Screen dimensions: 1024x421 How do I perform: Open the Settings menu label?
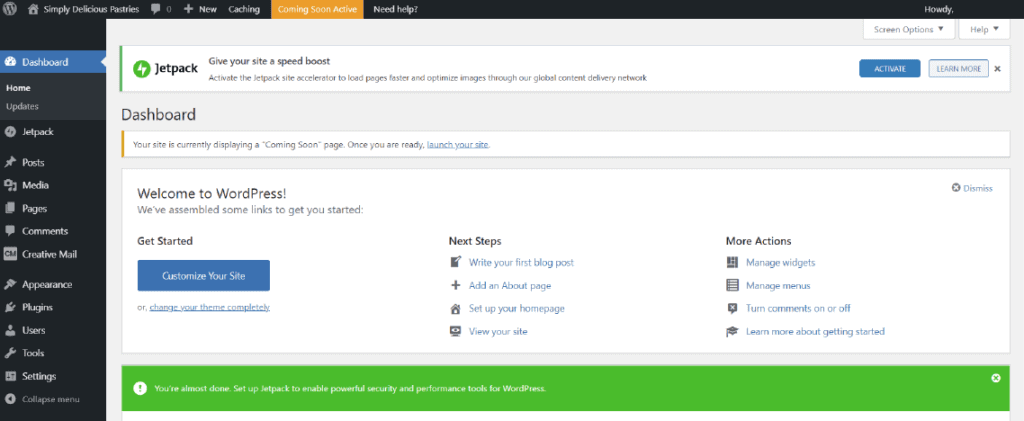click(39, 376)
